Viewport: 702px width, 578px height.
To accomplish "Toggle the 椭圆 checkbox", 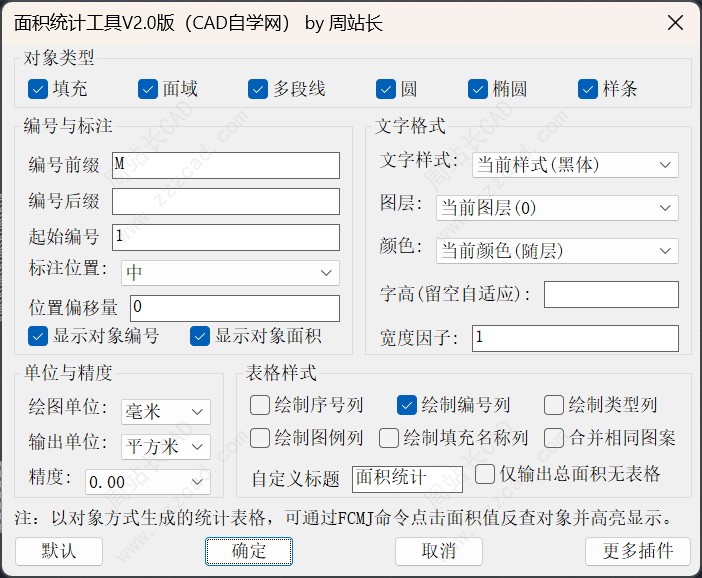I will (477, 89).
